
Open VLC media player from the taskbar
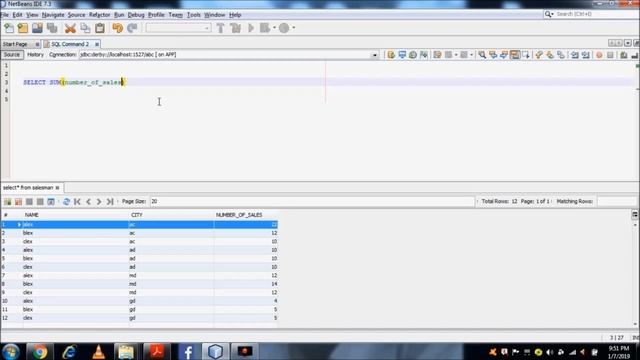click(x=98, y=351)
